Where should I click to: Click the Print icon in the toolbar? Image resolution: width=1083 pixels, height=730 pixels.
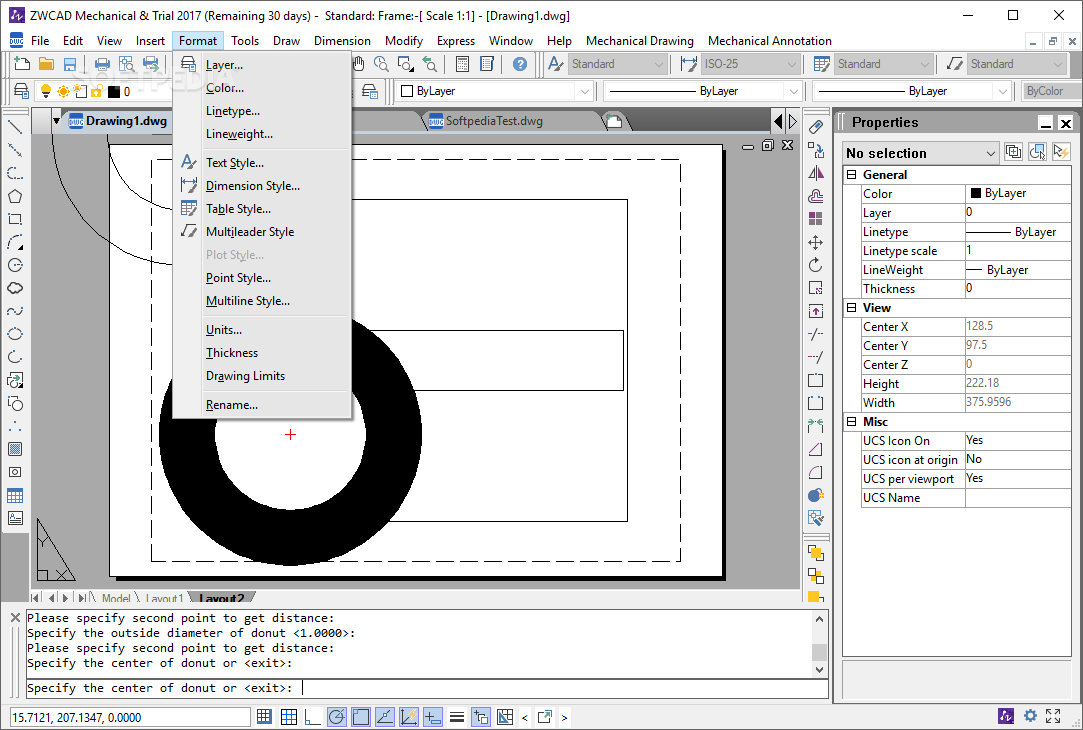tap(102, 64)
